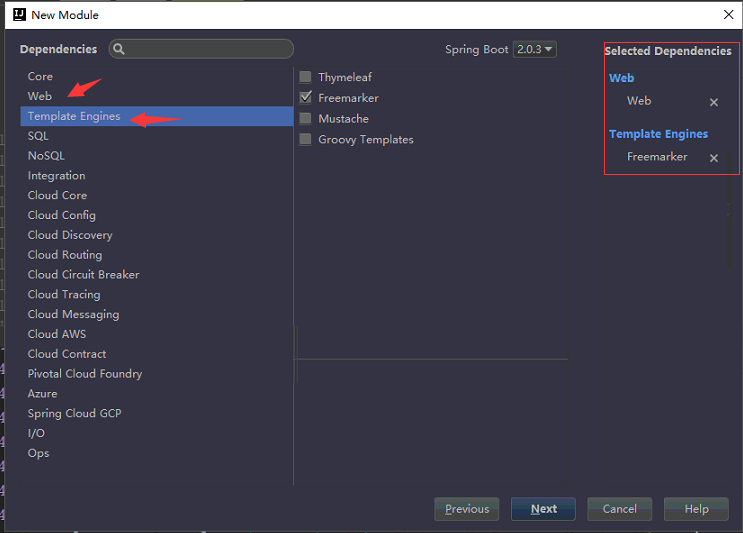Select the Ops category
Screen dimensions: 743x533
coord(157,453)
